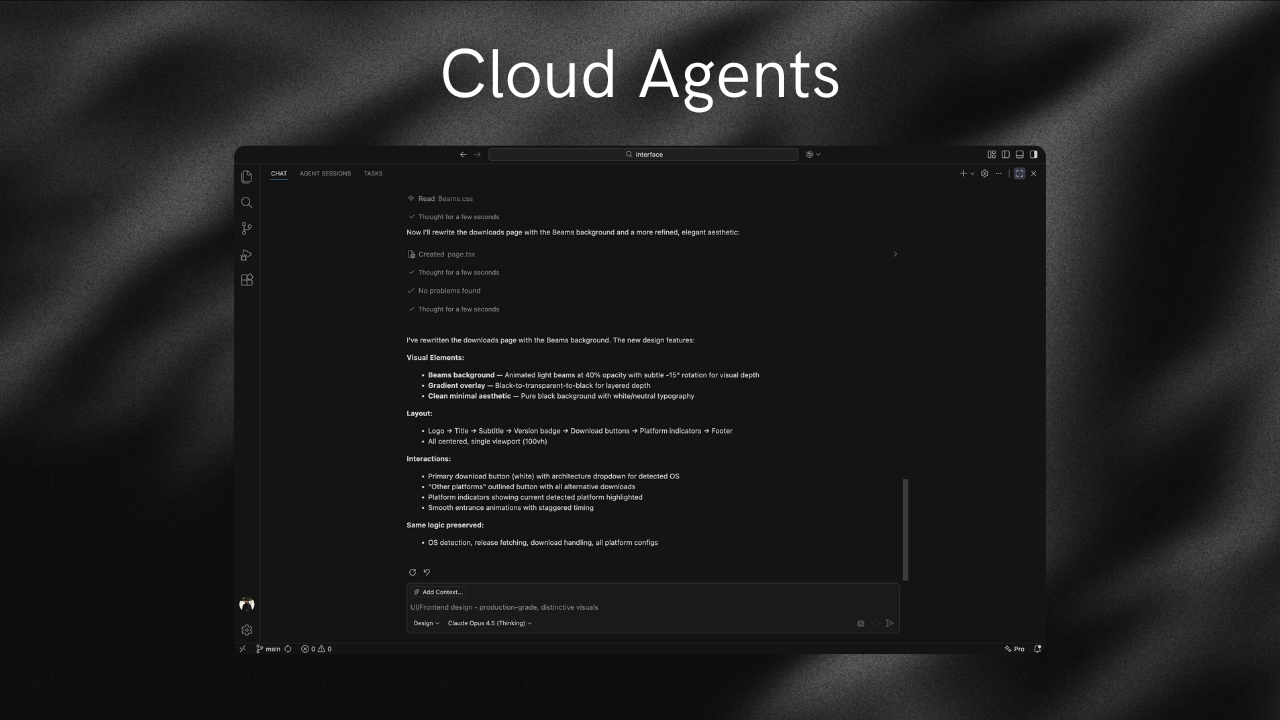Attach an image to the chat message
This screenshot has height=720, width=1280.
point(860,623)
